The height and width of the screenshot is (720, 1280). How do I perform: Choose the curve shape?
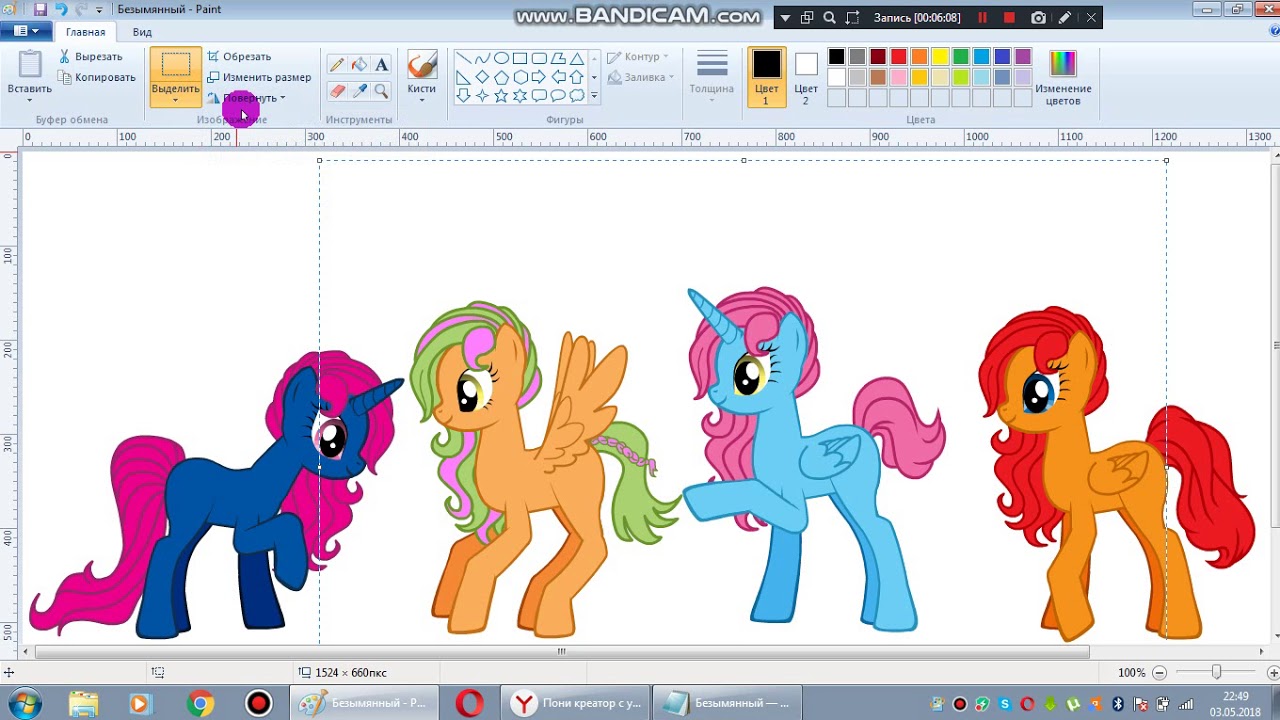click(x=482, y=58)
